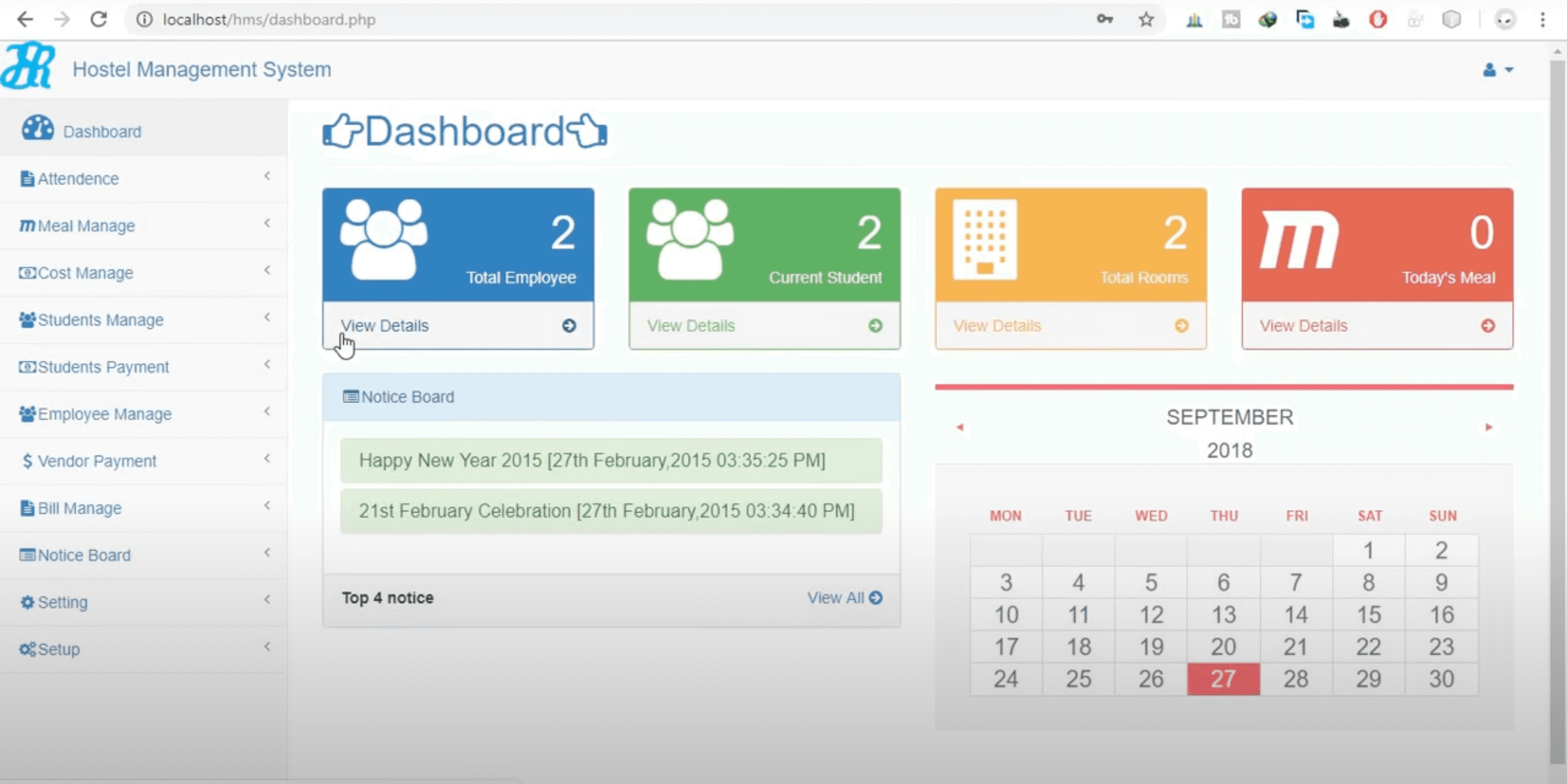This screenshot has height=784, width=1567.
Task: Collapse the Employee Manage submenu arrow
Action: click(x=267, y=411)
